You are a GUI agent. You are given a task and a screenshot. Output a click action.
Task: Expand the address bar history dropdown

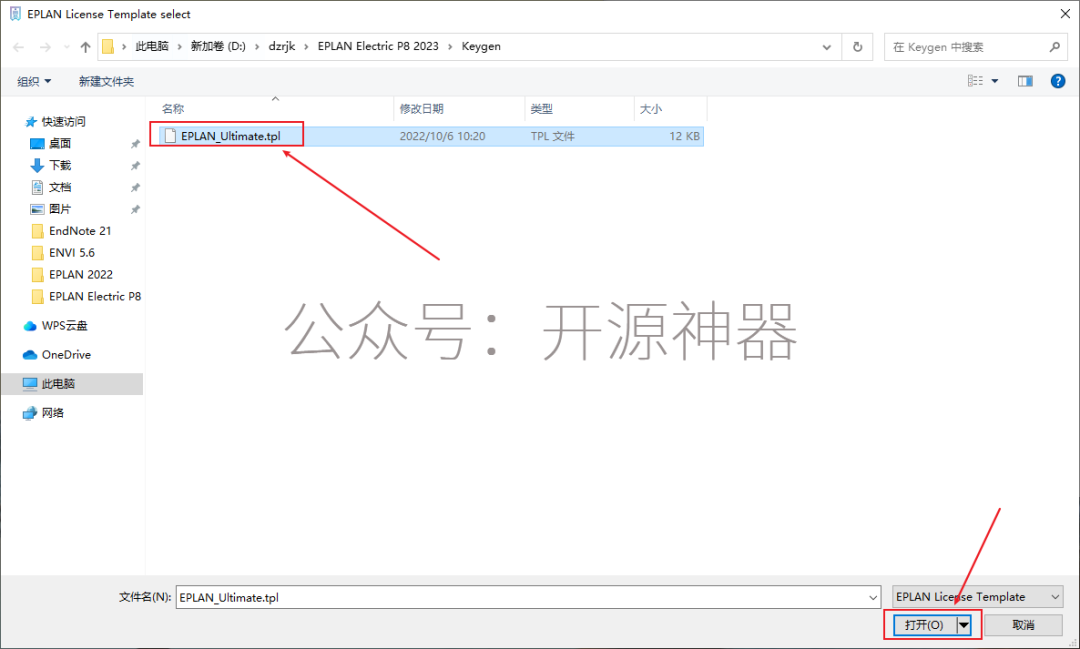pyautogui.click(x=827, y=47)
